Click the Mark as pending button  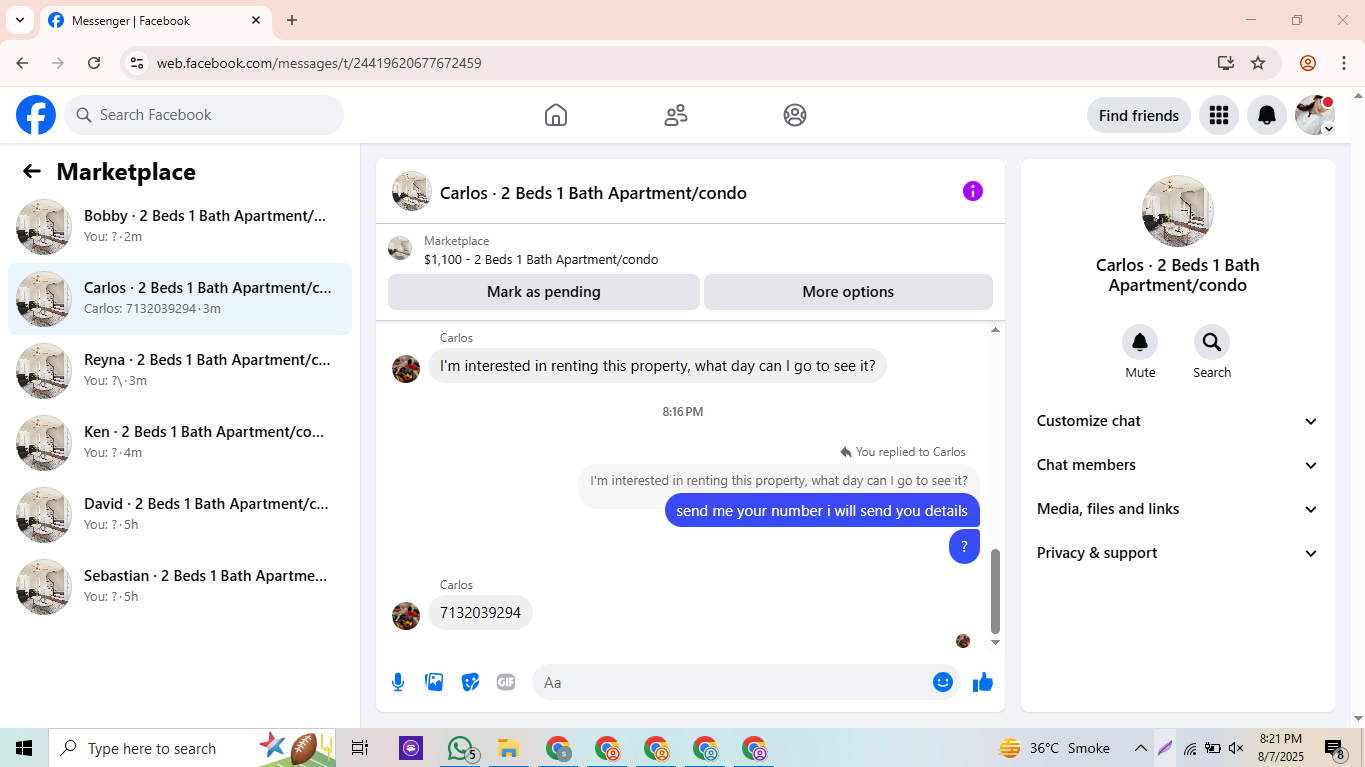(544, 292)
